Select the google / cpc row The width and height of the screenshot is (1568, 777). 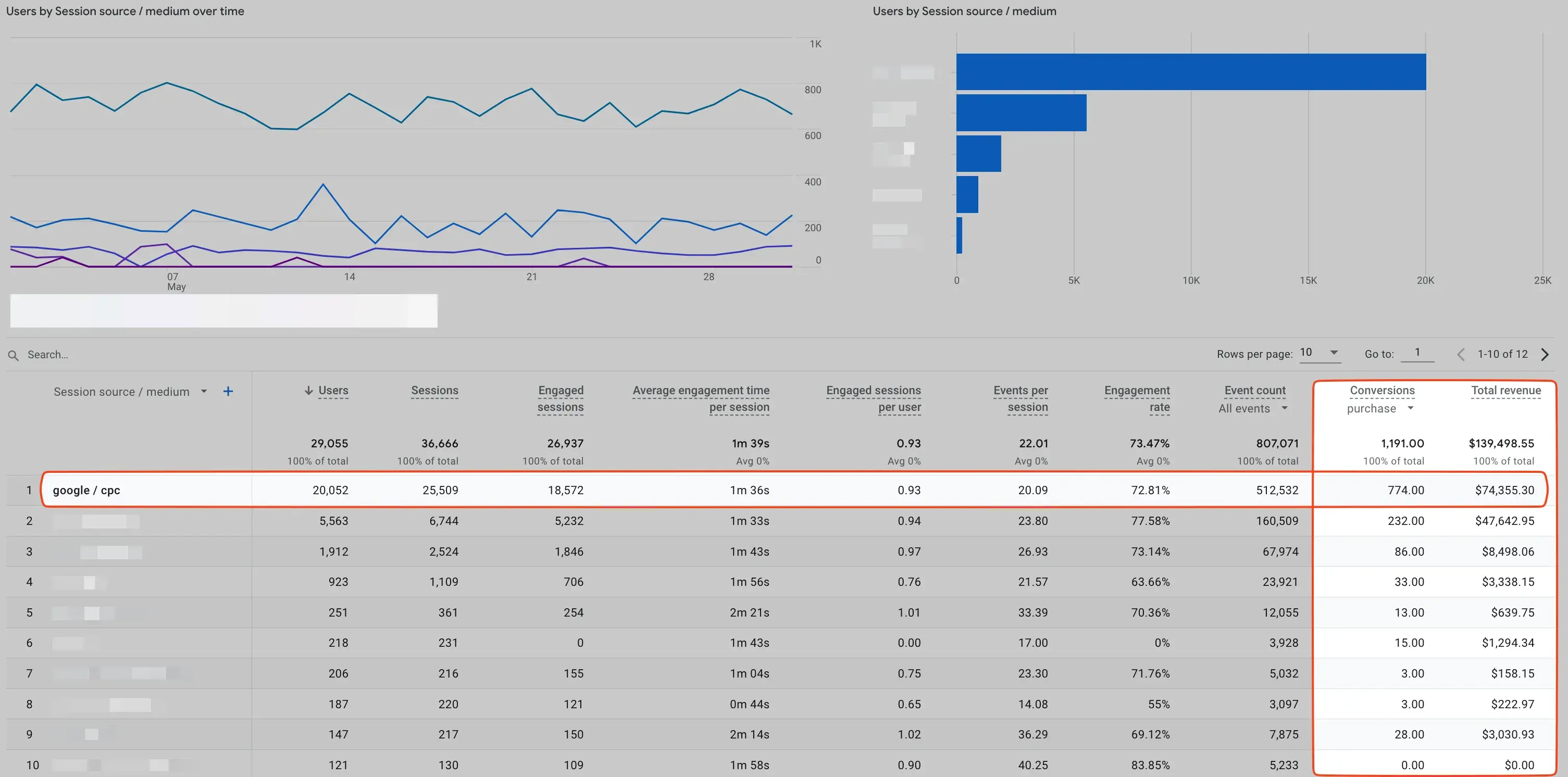(x=86, y=490)
